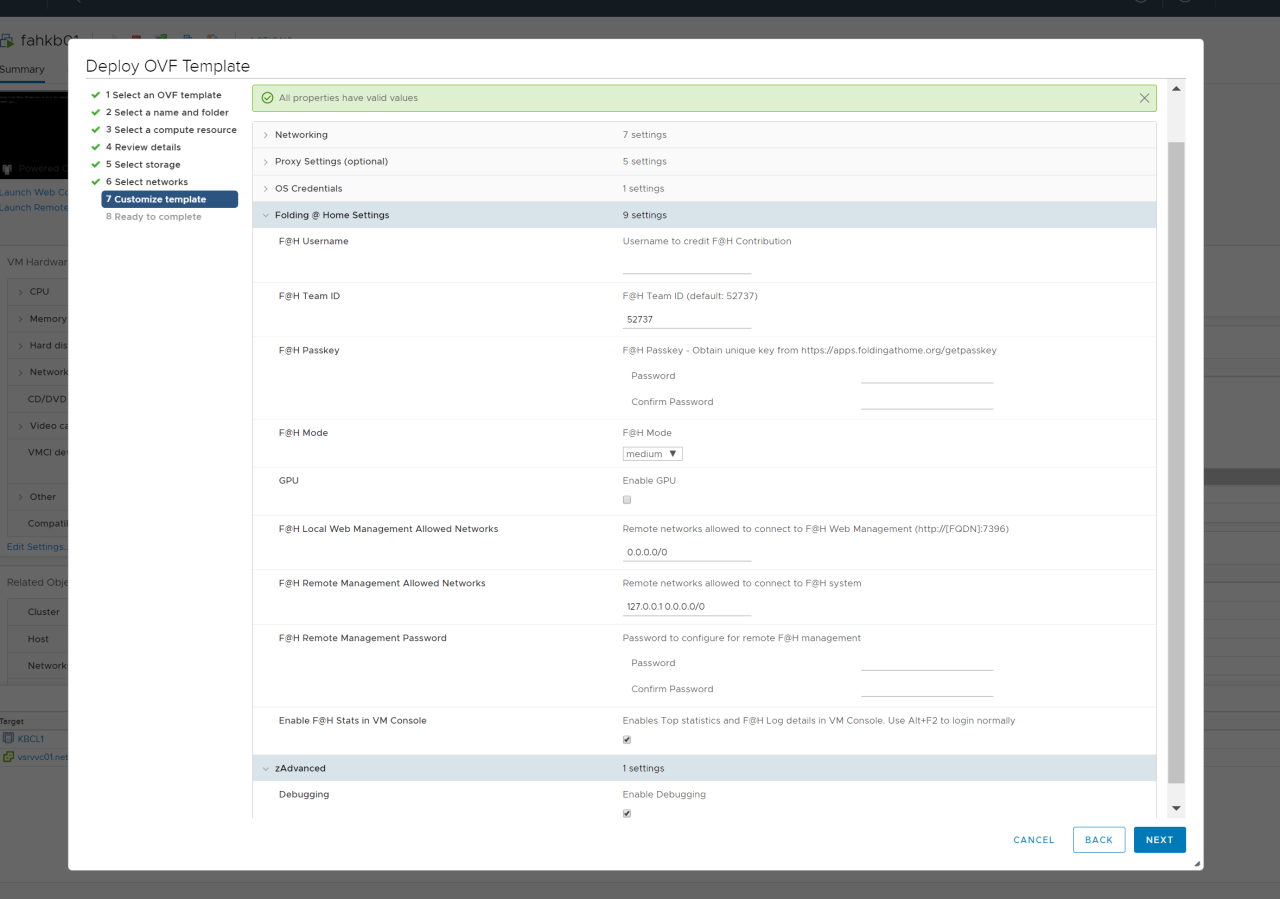Image resolution: width=1280 pixels, height=899 pixels.
Task: Expand the Networking settings section
Action: point(265,135)
